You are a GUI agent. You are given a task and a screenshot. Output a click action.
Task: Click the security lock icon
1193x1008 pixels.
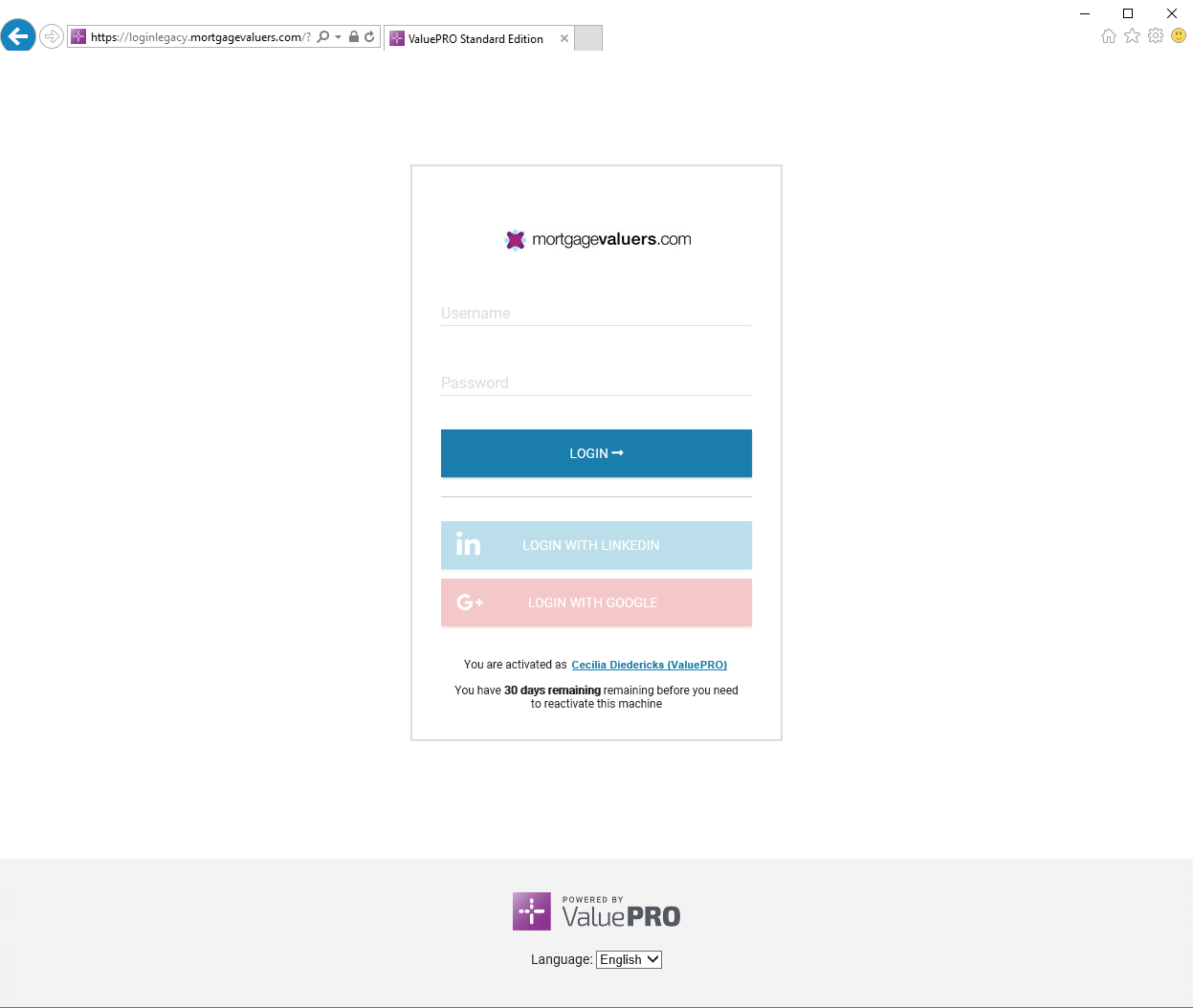click(354, 37)
